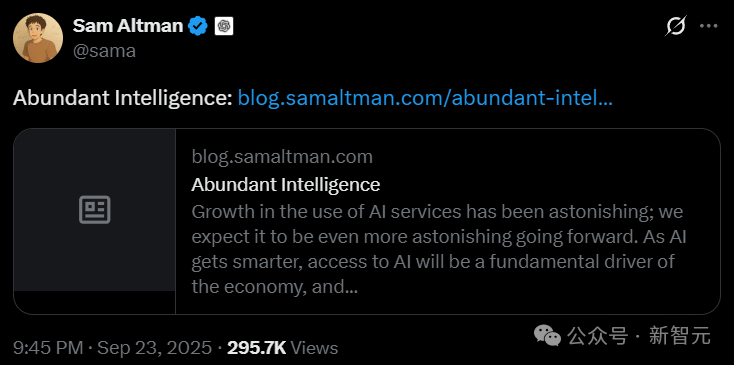Click the blue verified checkmark badge
The image size is (734, 365).
(x=198, y=26)
